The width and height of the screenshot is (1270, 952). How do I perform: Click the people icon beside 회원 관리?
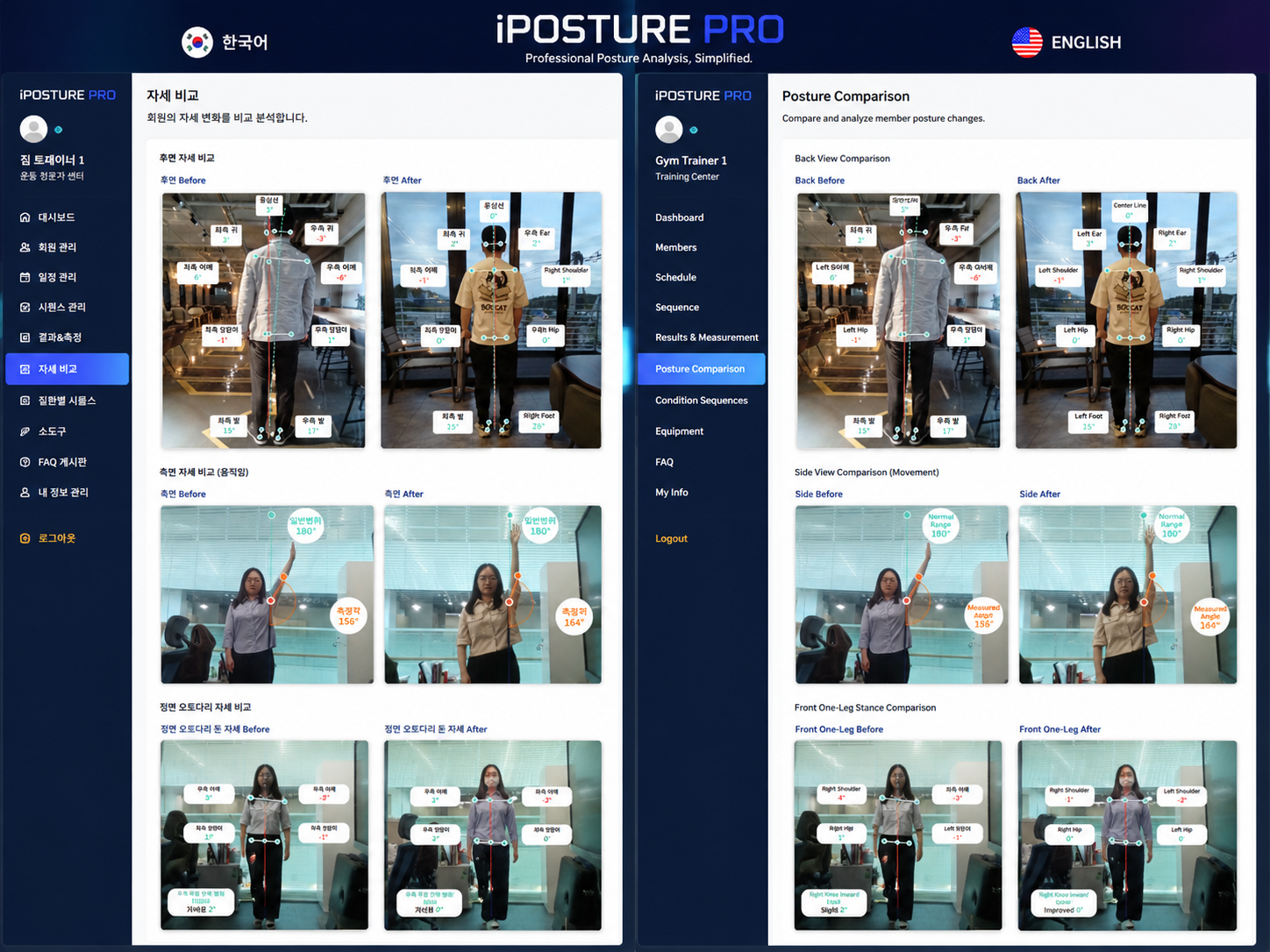(x=25, y=247)
